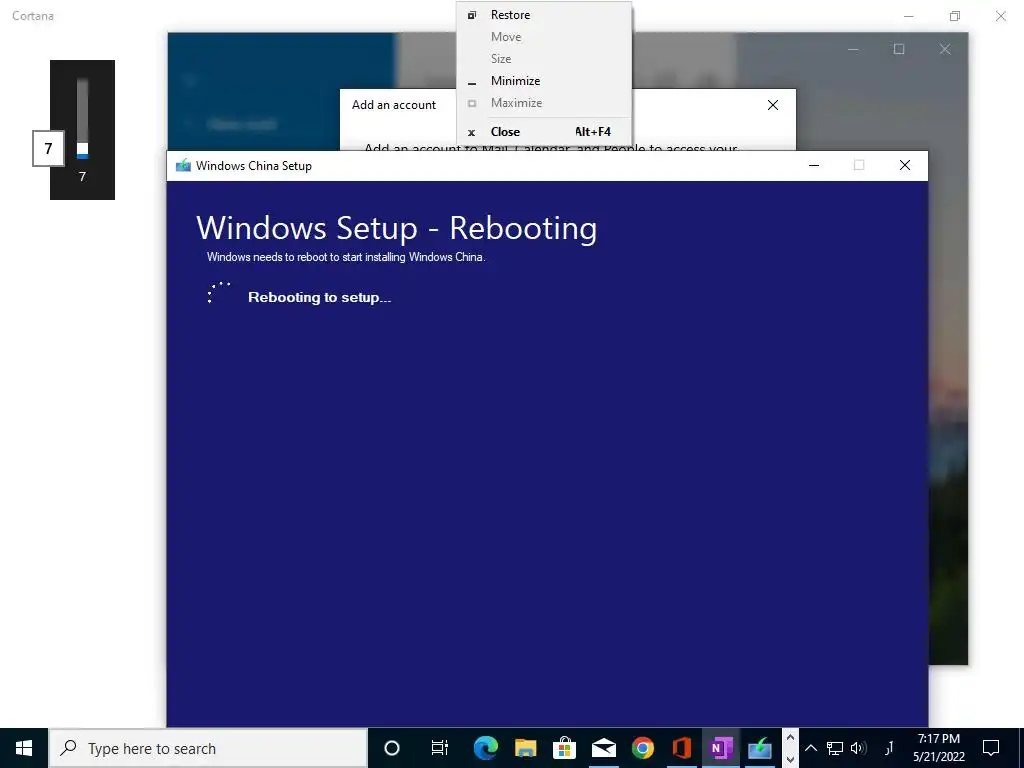Screen dimensions: 1024x768
Task: Click in the taskbar search box
Action: coord(208,748)
